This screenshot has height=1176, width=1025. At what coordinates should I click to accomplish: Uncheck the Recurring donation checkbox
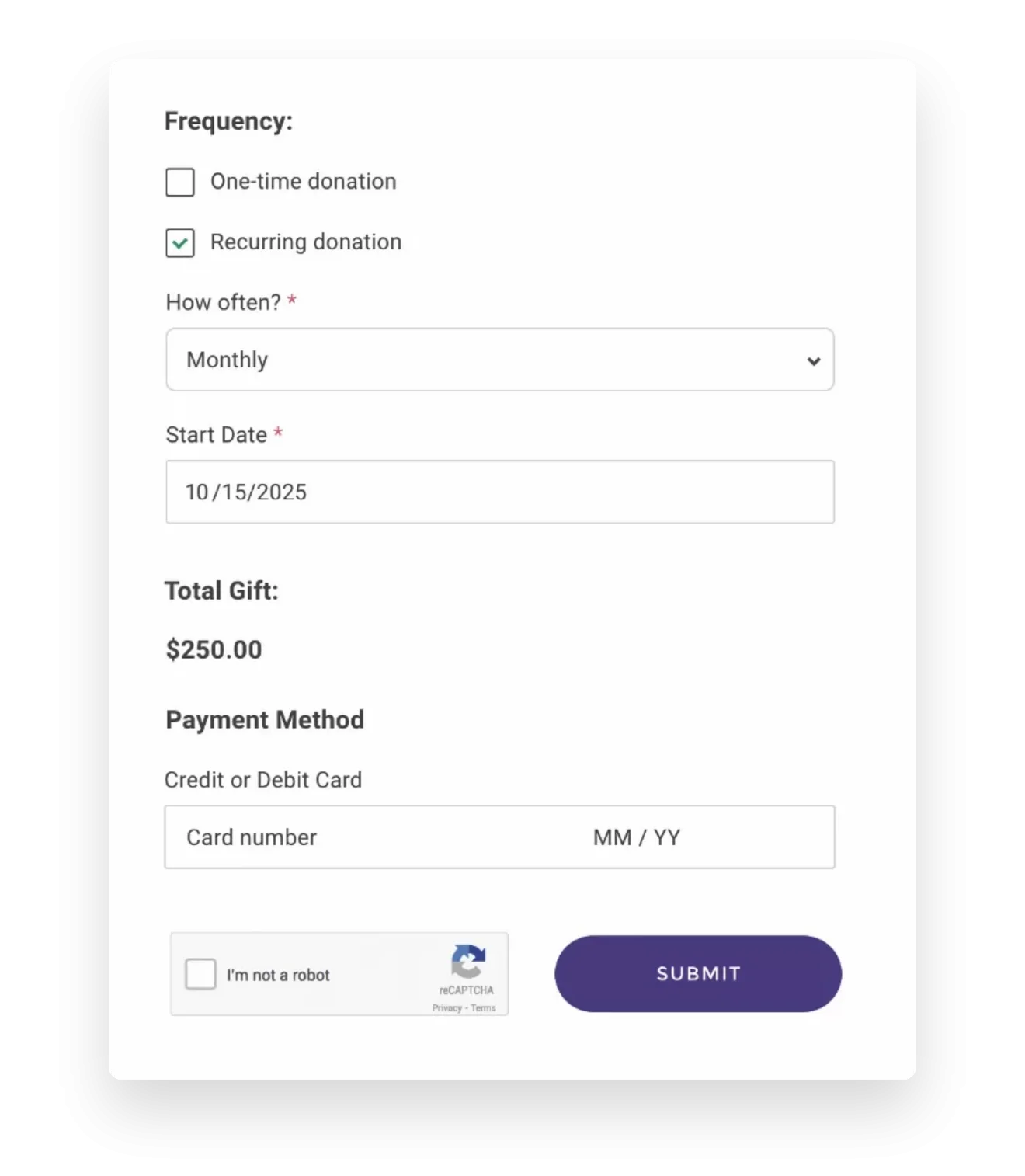pyautogui.click(x=180, y=243)
